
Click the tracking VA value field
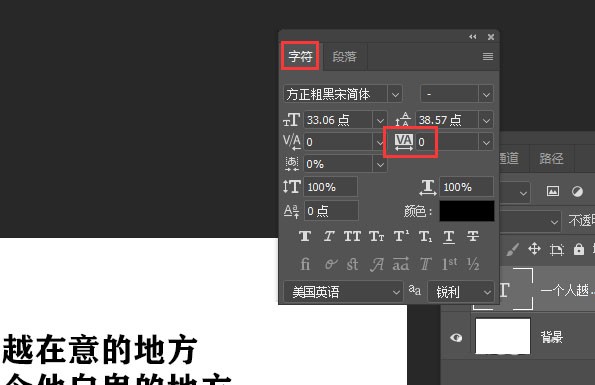pos(447,142)
